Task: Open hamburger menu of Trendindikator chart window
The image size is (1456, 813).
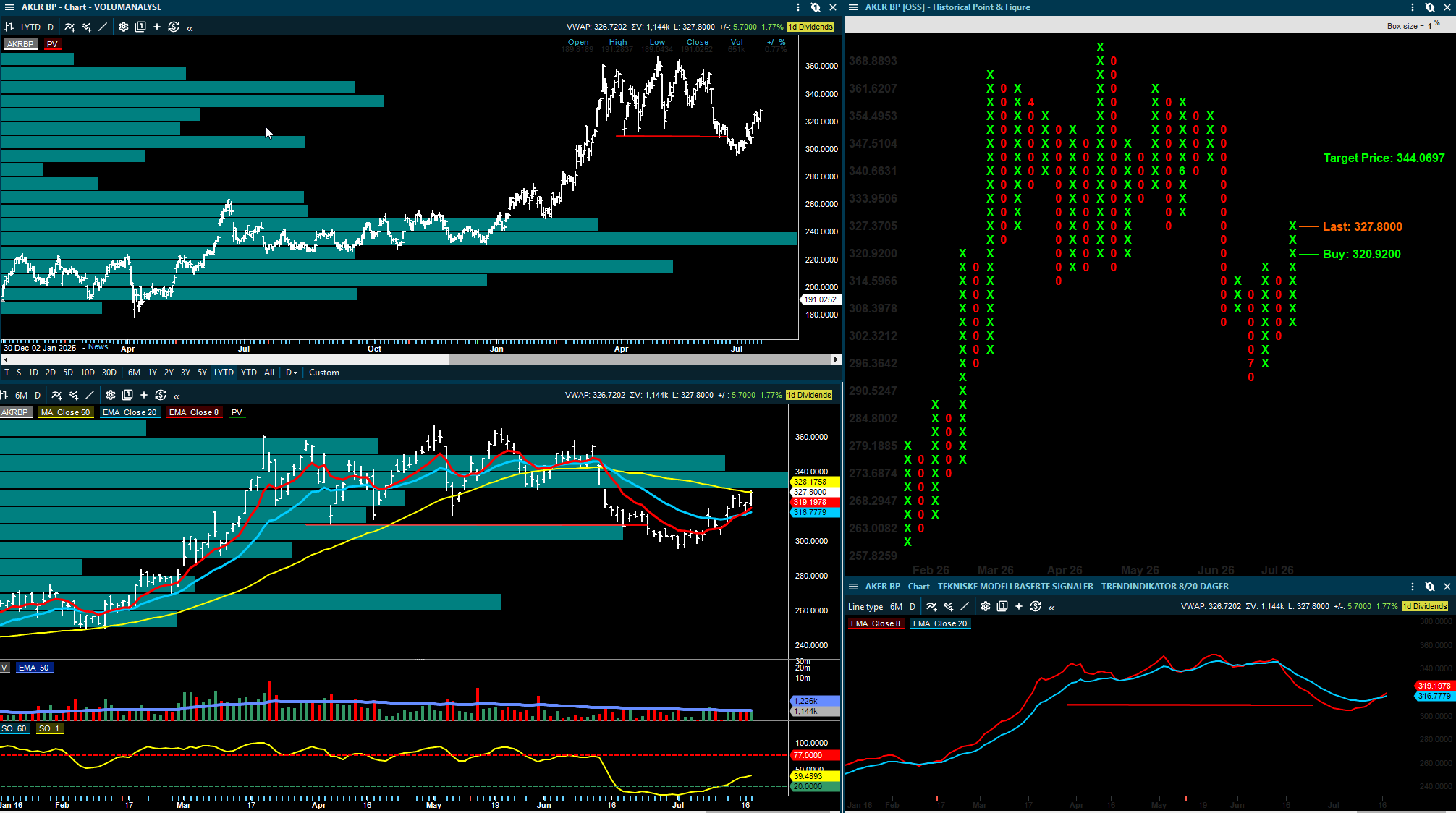Action: pos(853,587)
